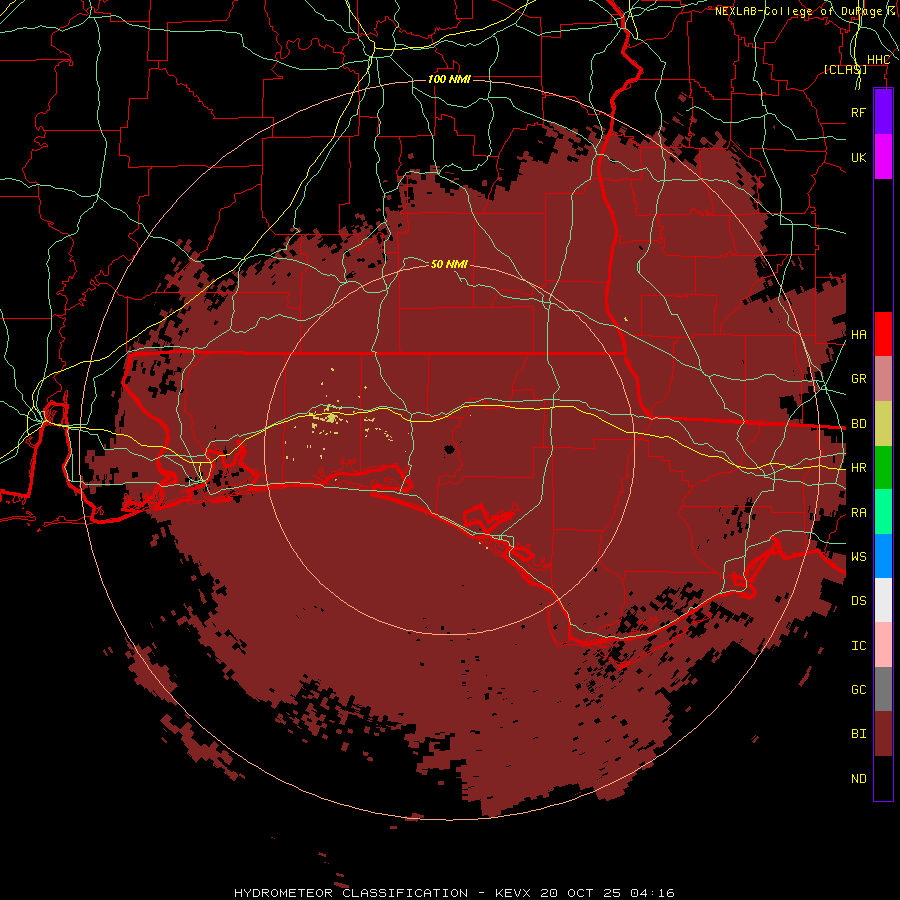Click the 04:16 timestamp text
Screen dimensions: 900x900
coord(651,893)
